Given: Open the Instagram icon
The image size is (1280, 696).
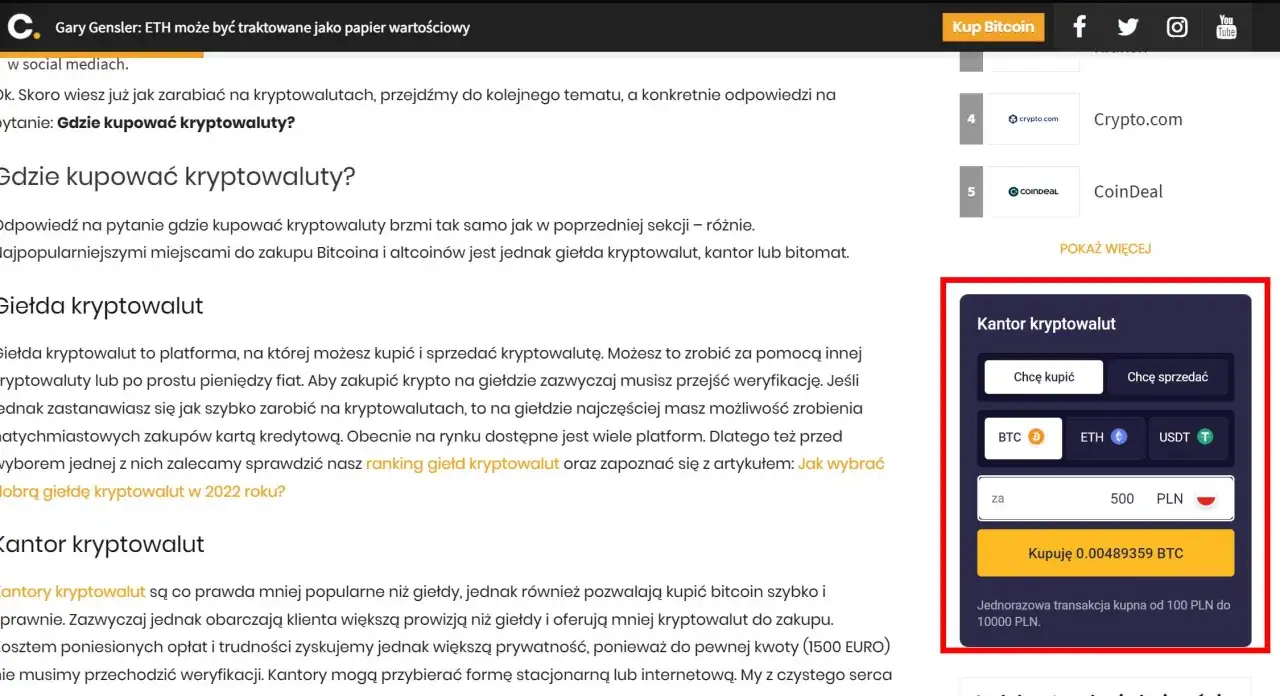Looking at the screenshot, I should (1177, 27).
